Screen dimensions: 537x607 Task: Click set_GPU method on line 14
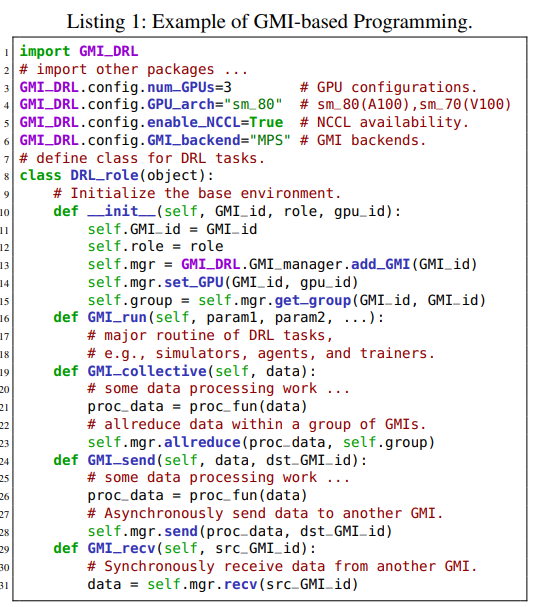click(194, 282)
